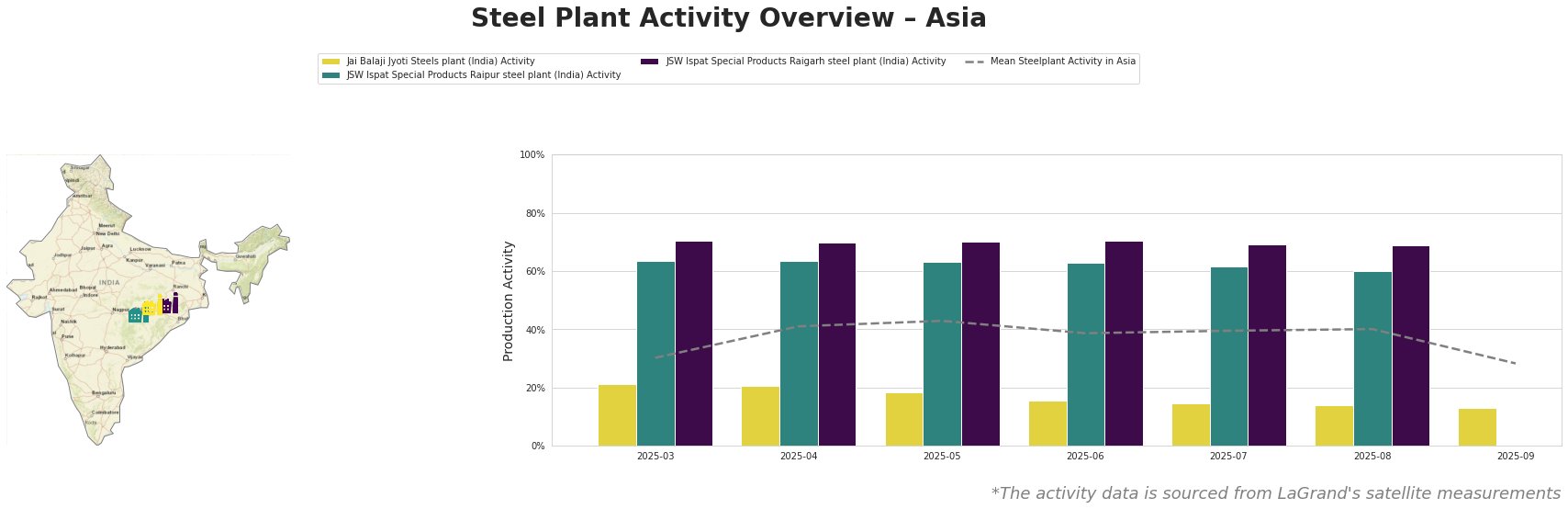Toggle Jai Balaji Jyoti Steels plant legend label
This screenshot has height=509, width=1568.
(441, 62)
